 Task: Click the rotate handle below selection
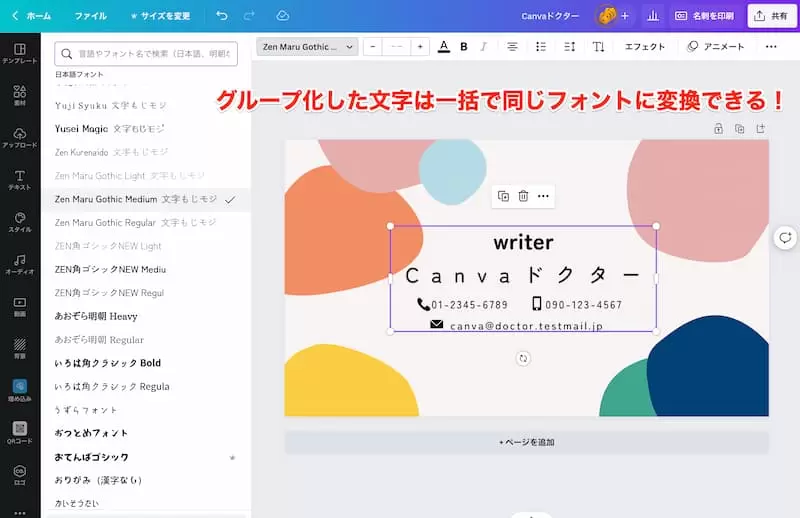523,358
